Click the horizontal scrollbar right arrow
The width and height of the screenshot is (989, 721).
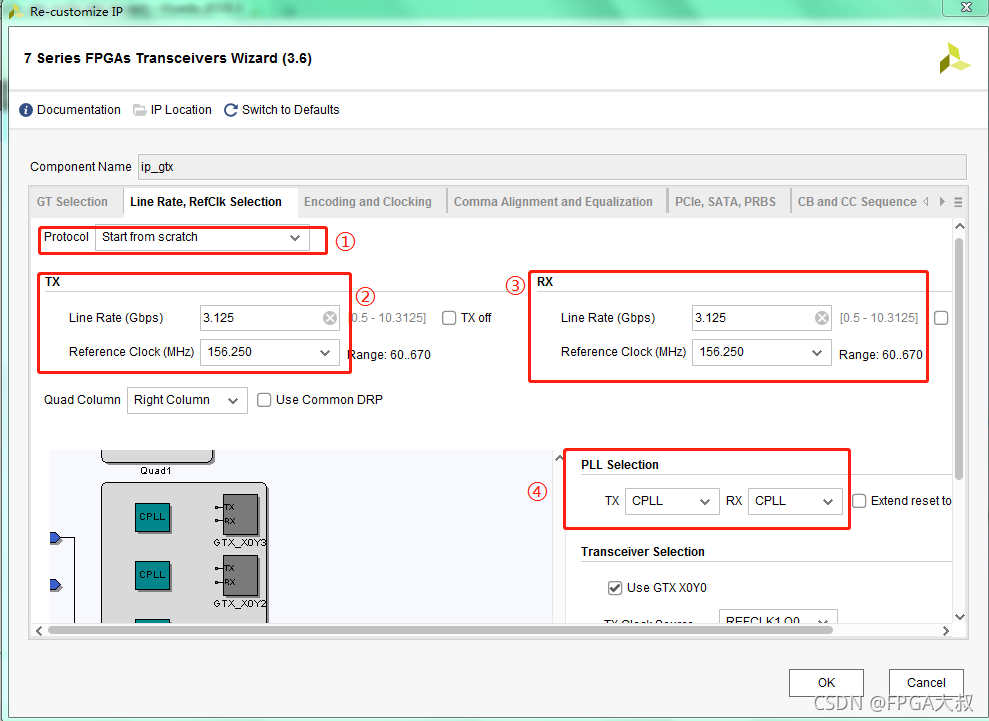click(945, 631)
